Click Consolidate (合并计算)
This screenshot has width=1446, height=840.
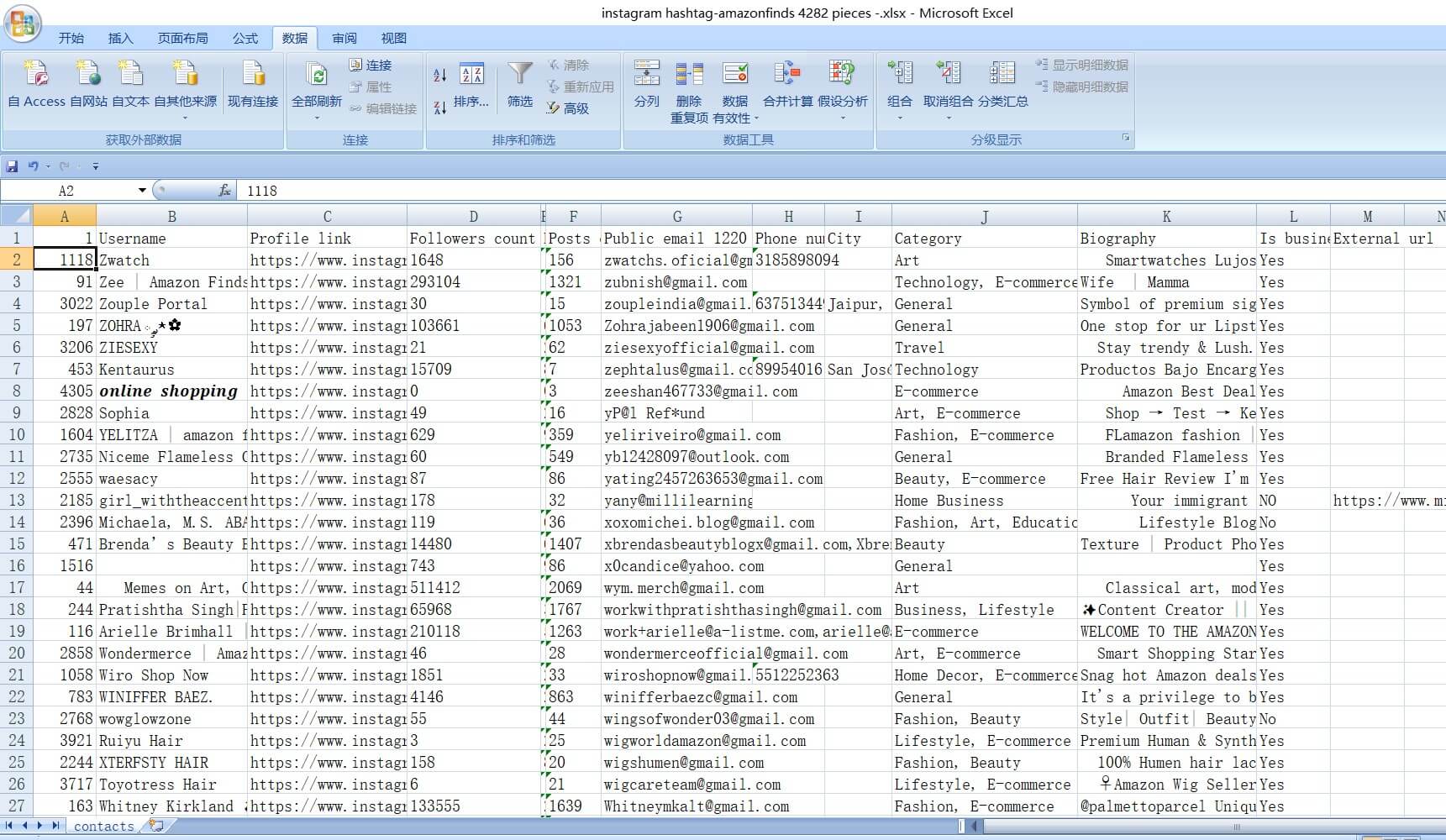pyautogui.click(x=787, y=84)
